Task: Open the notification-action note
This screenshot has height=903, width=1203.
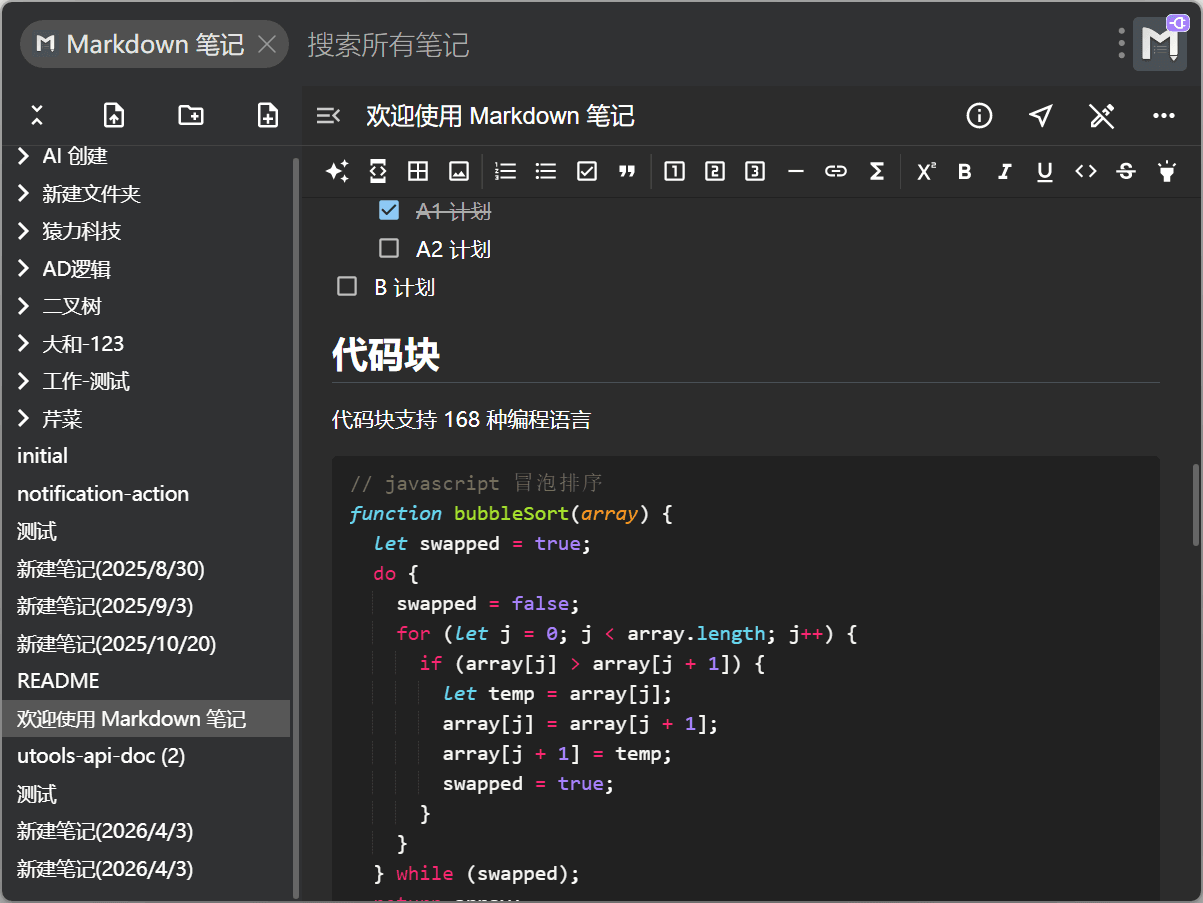Action: point(103,494)
